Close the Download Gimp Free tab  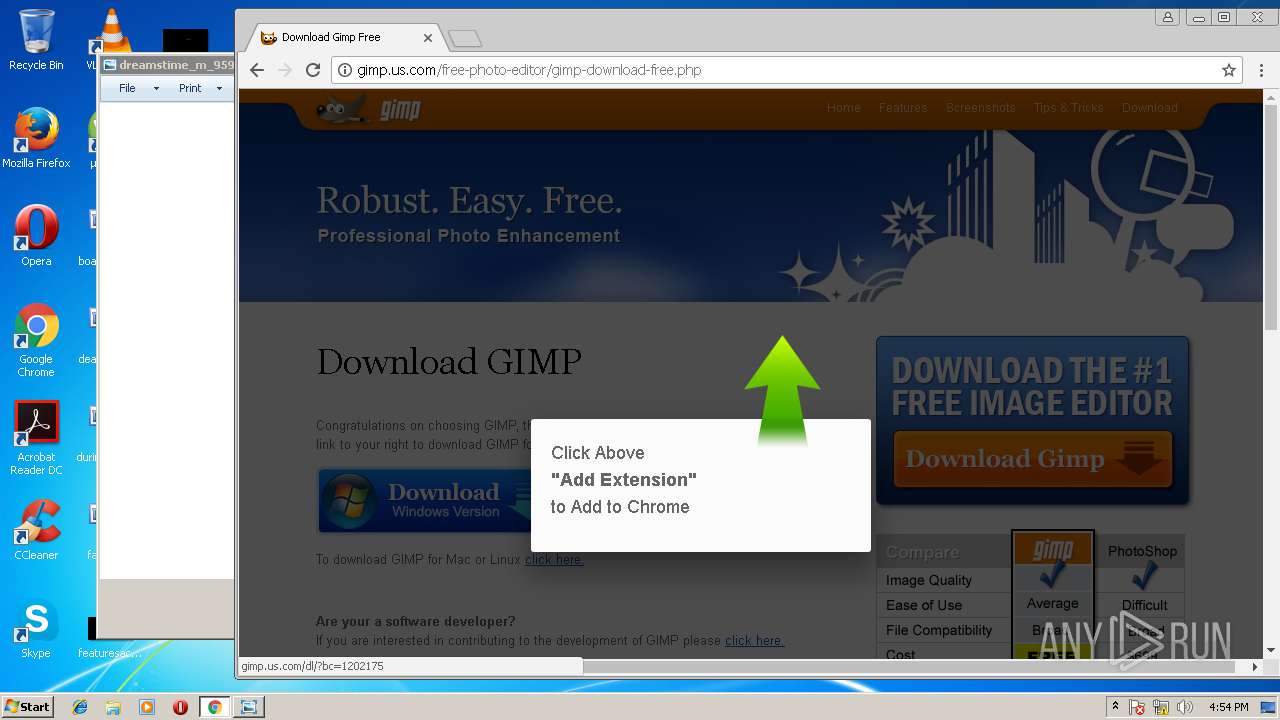coord(428,37)
